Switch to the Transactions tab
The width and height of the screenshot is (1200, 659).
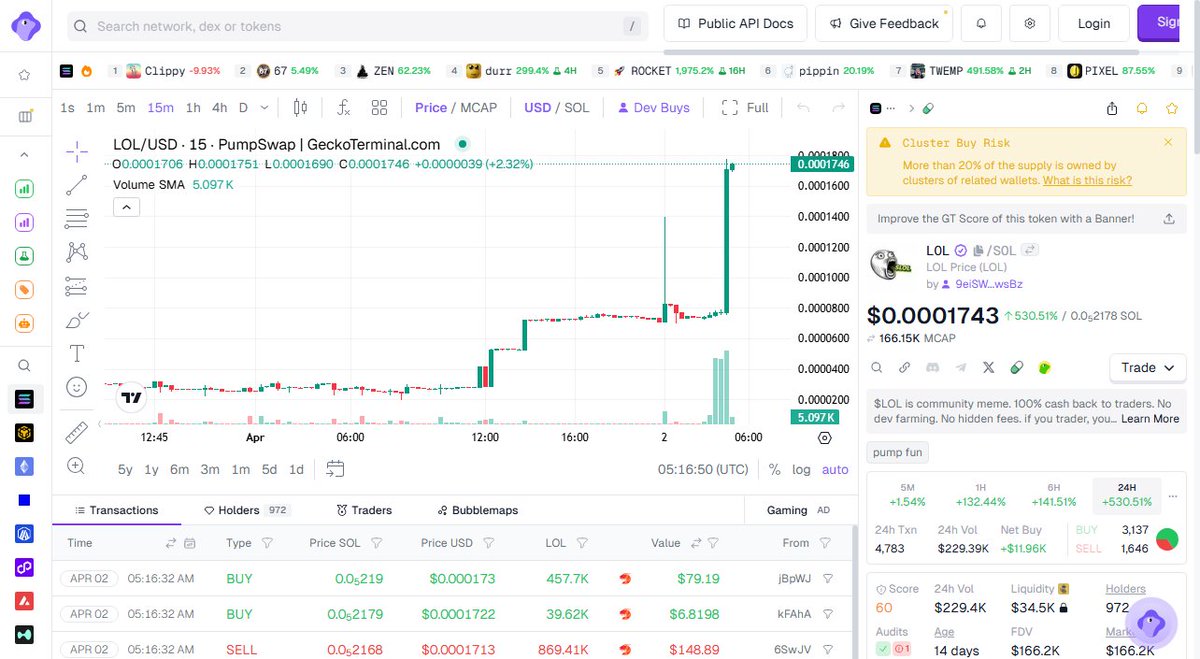point(116,510)
